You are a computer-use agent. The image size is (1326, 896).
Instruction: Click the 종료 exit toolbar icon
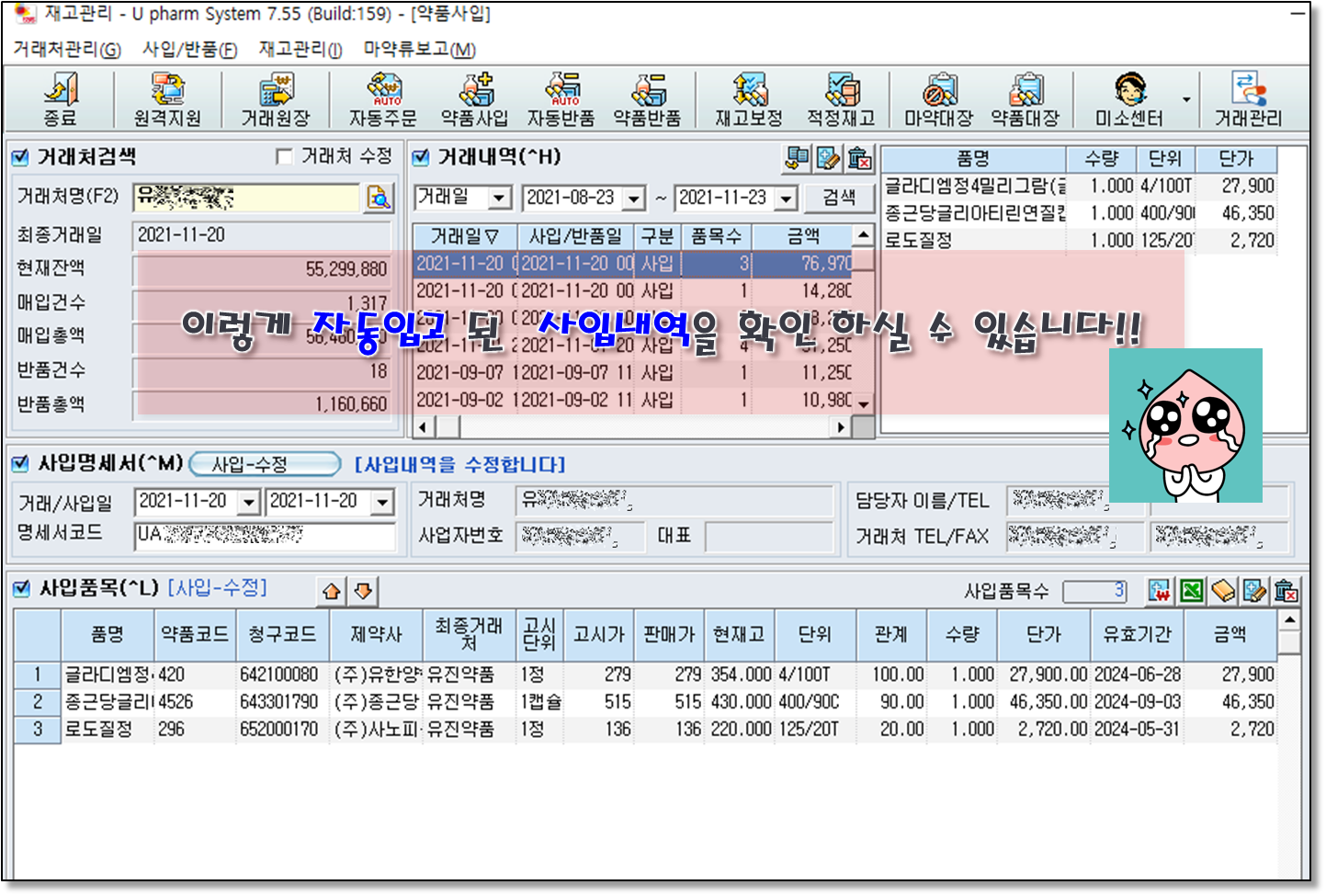pos(61,99)
